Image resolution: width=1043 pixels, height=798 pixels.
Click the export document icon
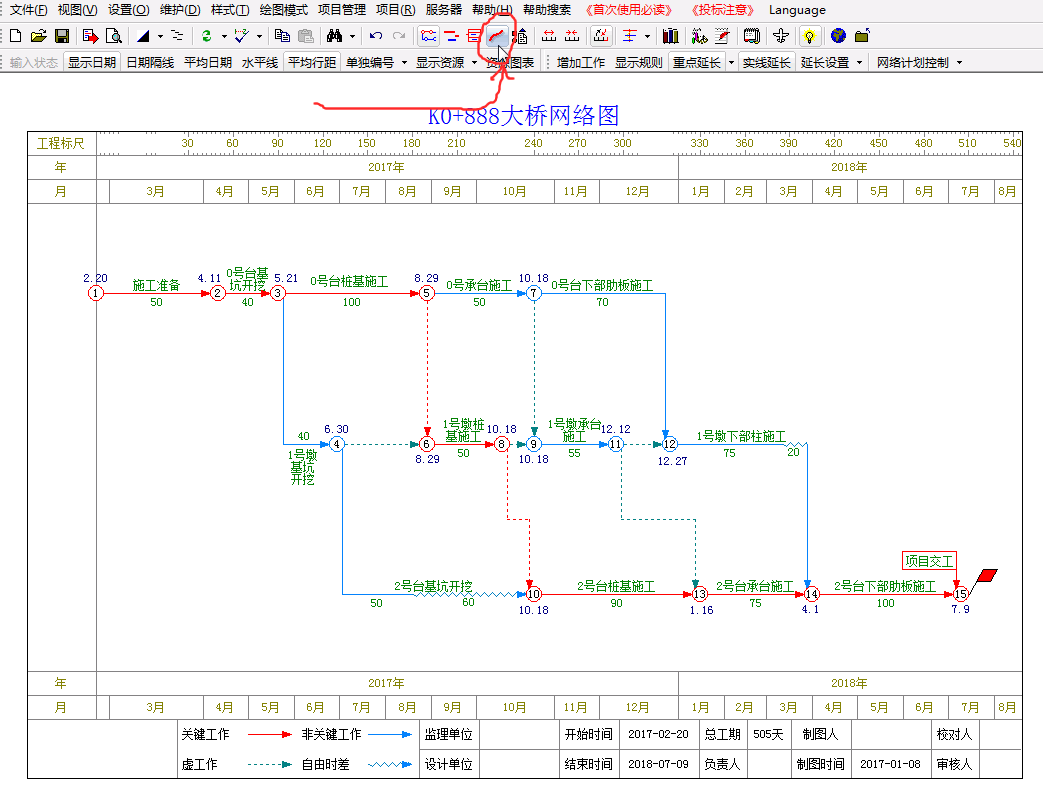tap(90, 36)
